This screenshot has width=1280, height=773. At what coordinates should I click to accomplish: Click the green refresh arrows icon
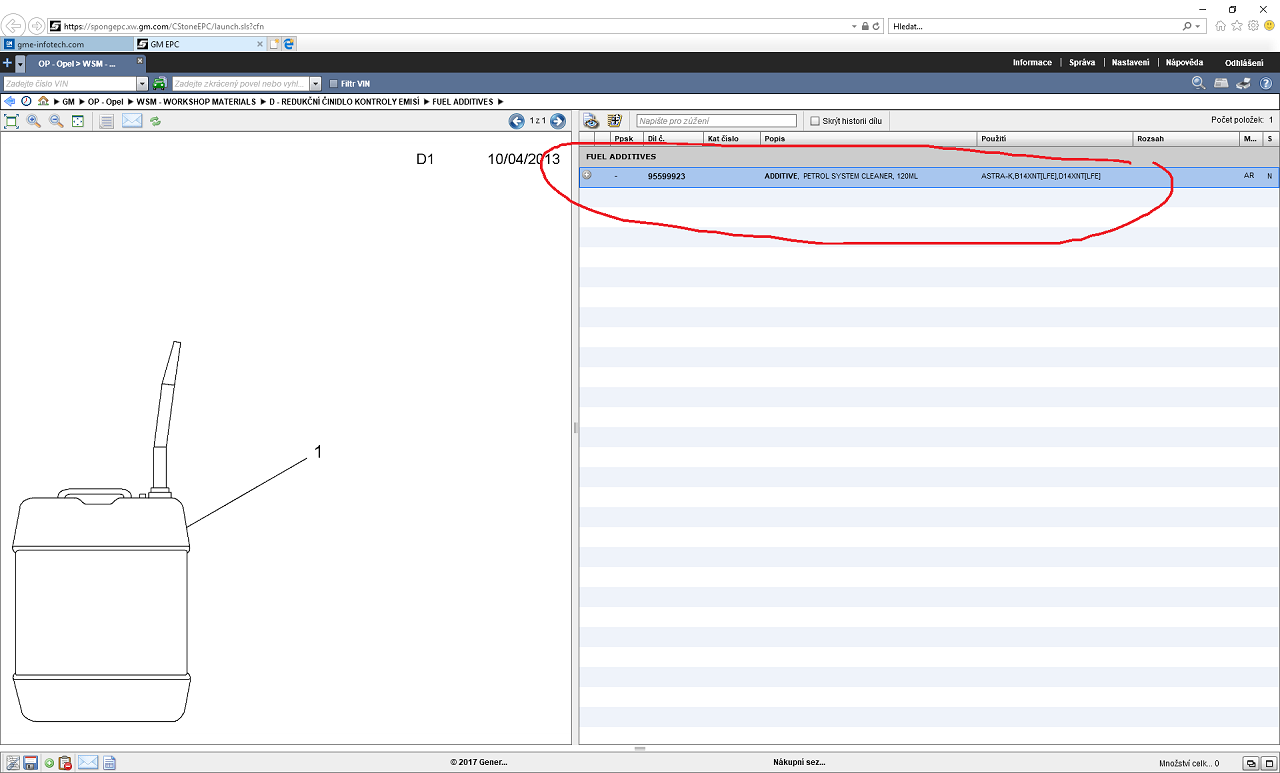click(x=156, y=121)
